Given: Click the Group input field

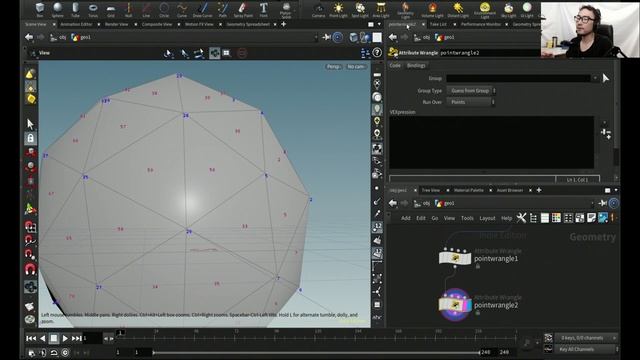Looking at the screenshot, I should point(518,78).
